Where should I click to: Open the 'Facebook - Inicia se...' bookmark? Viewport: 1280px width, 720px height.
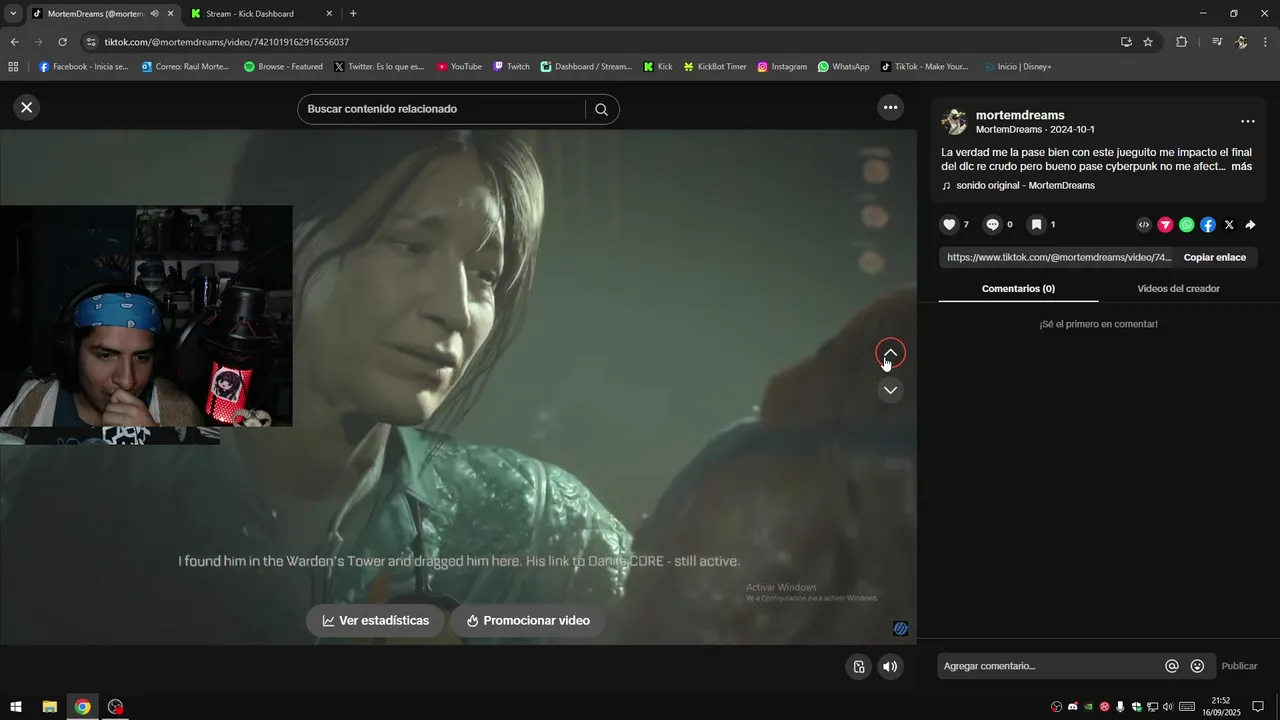coord(83,67)
